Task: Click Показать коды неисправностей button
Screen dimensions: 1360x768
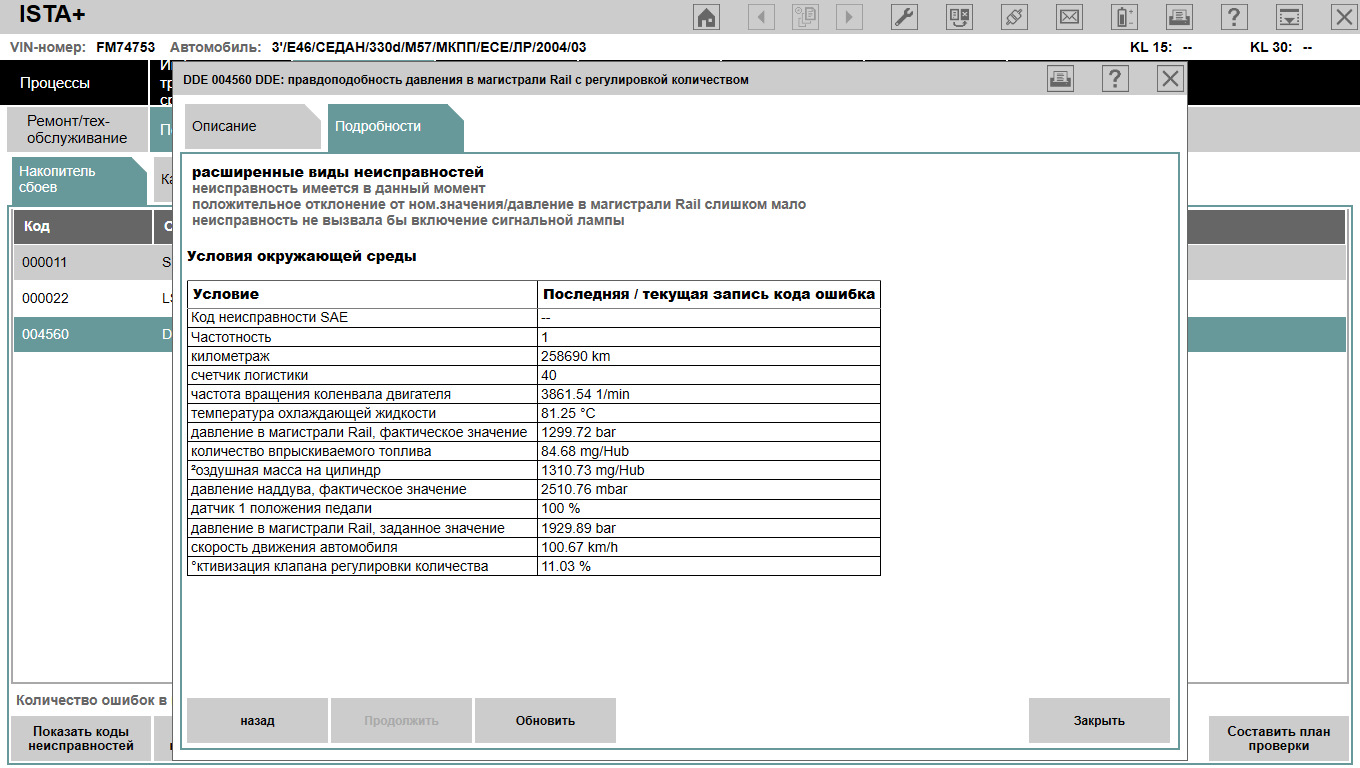Action: point(81,738)
